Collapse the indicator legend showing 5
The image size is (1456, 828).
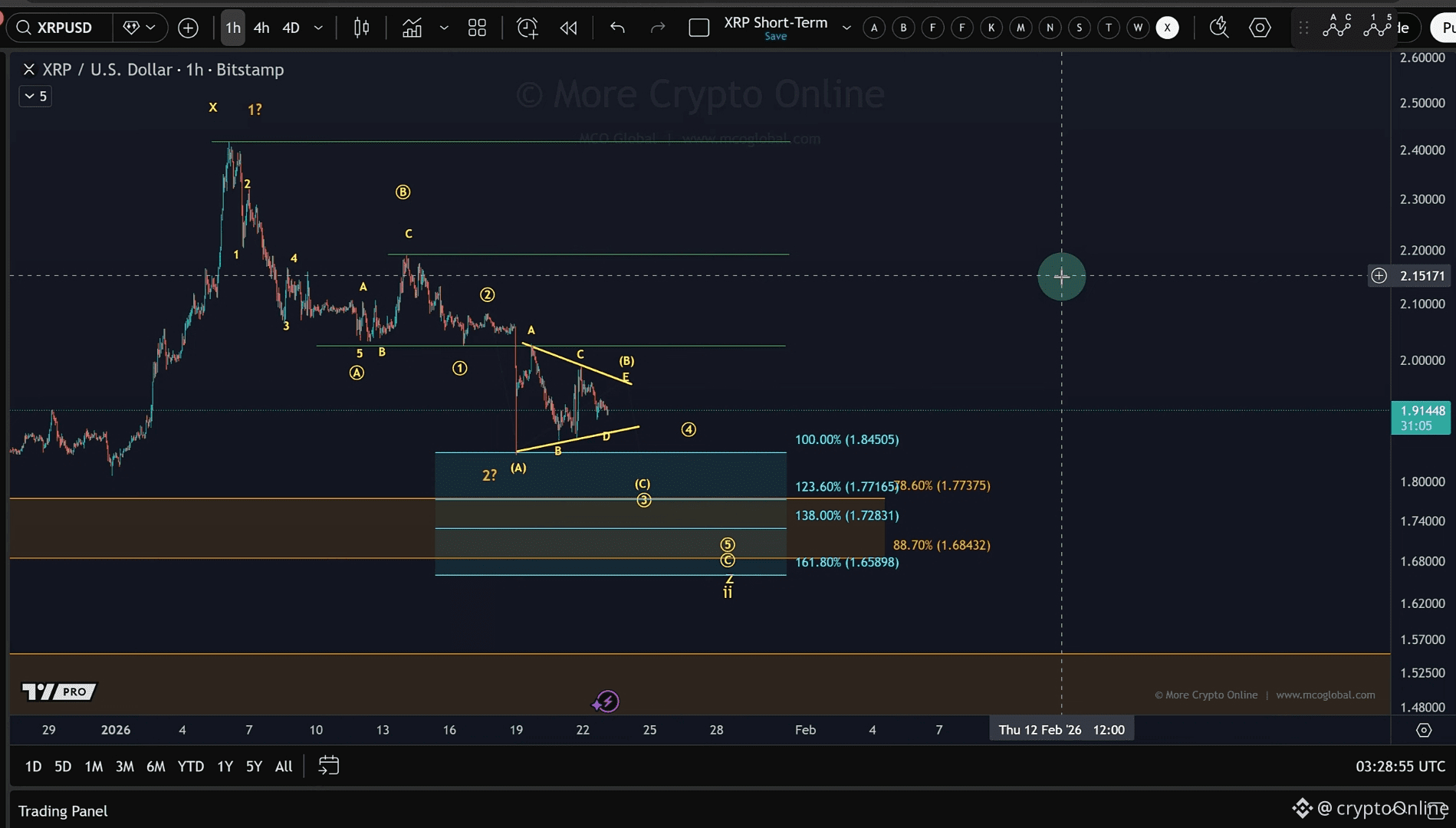tap(35, 96)
